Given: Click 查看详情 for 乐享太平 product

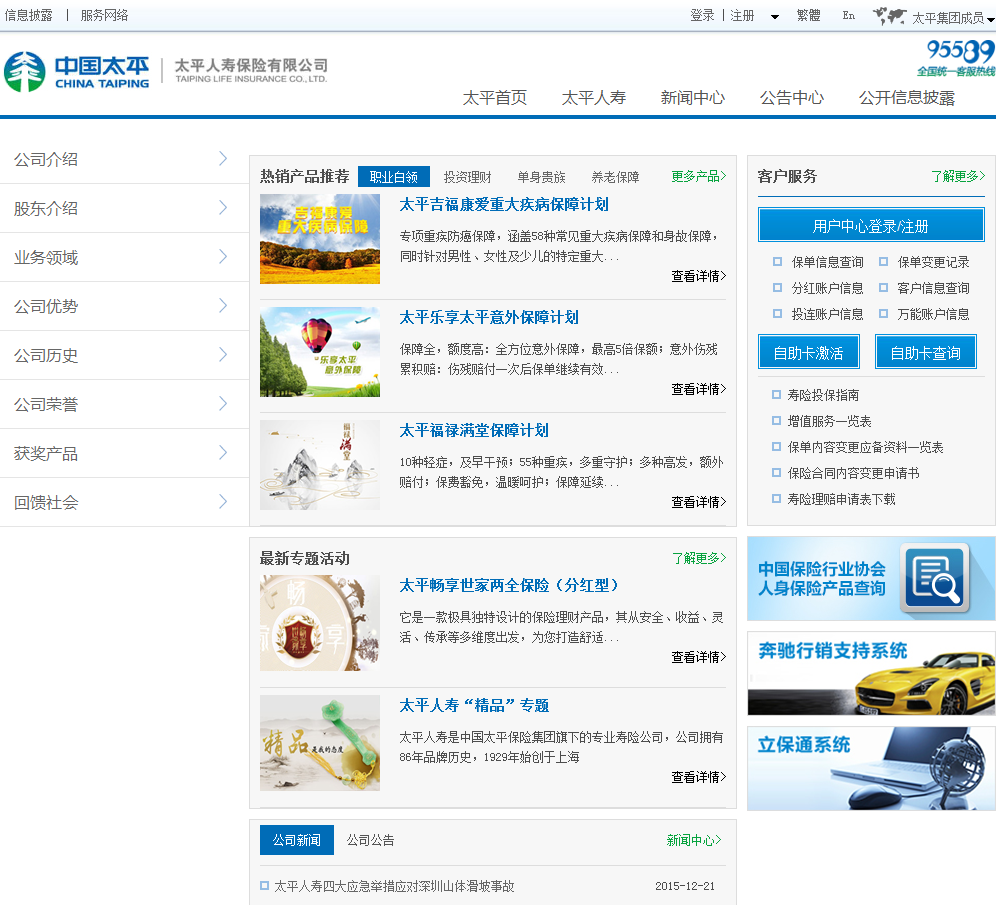Looking at the screenshot, I should pos(699,389).
